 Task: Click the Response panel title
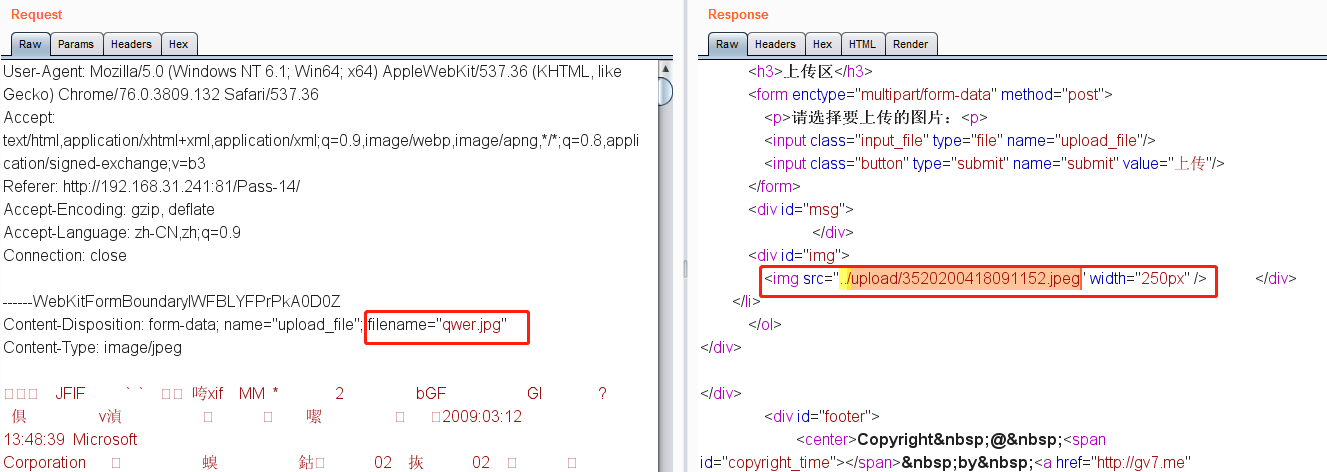coord(738,15)
